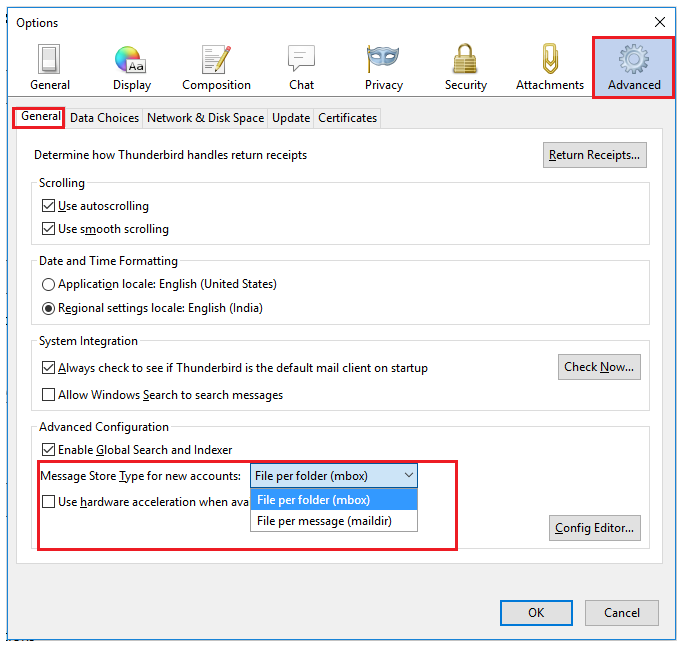Switch to the Data Choices tab
Viewport: 681px width, 646px height.
(104, 118)
